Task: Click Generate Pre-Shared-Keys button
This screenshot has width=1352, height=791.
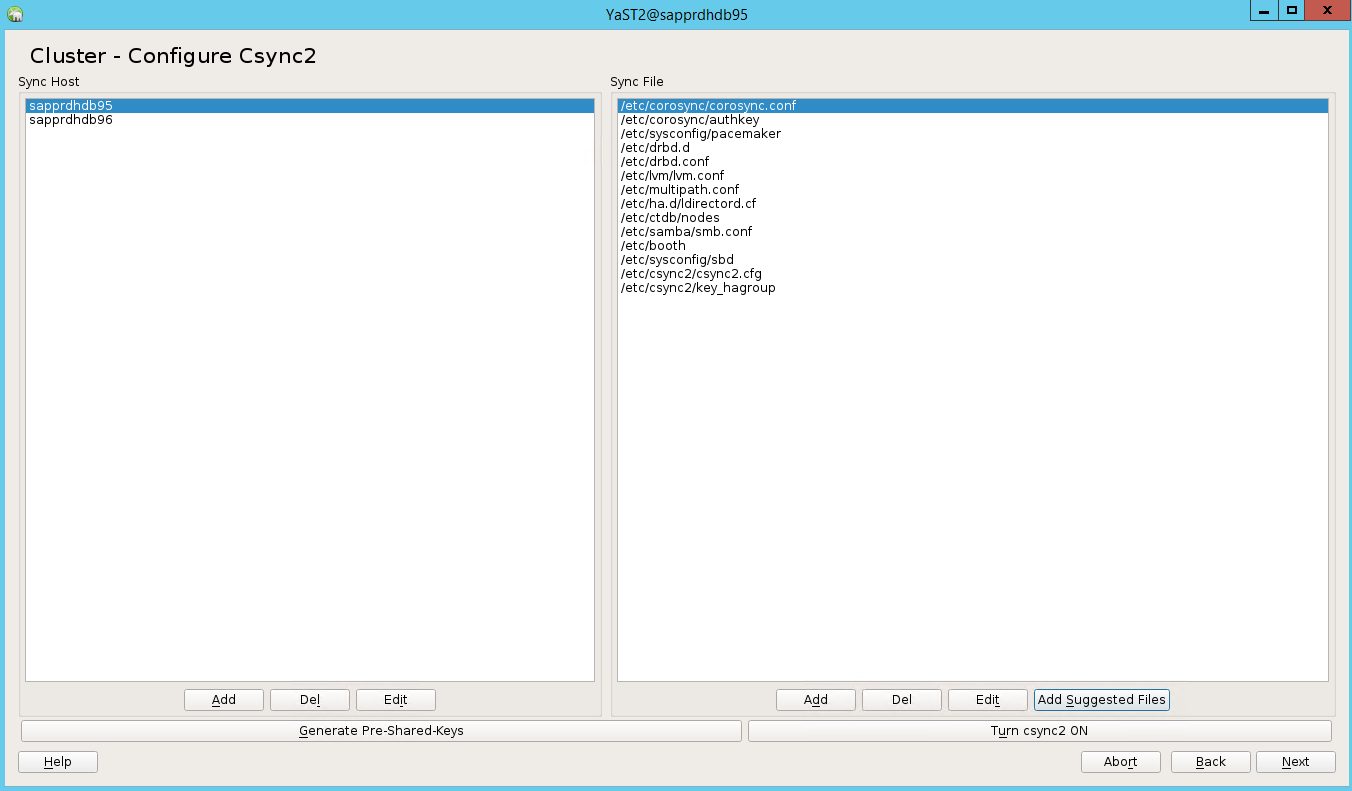Action: point(381,731)
